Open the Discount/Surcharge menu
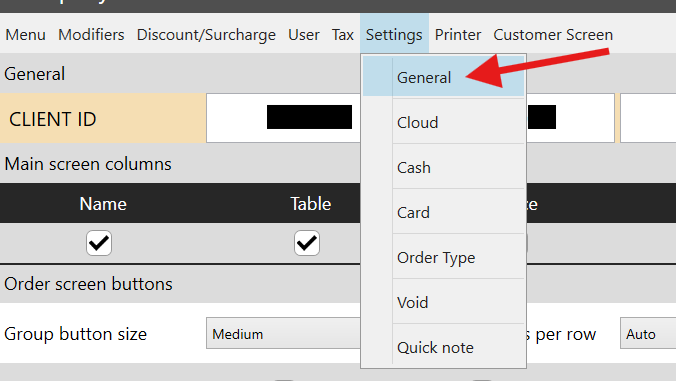Image resolution: width=676 pixels, height=381 pixels. [206, 34]
